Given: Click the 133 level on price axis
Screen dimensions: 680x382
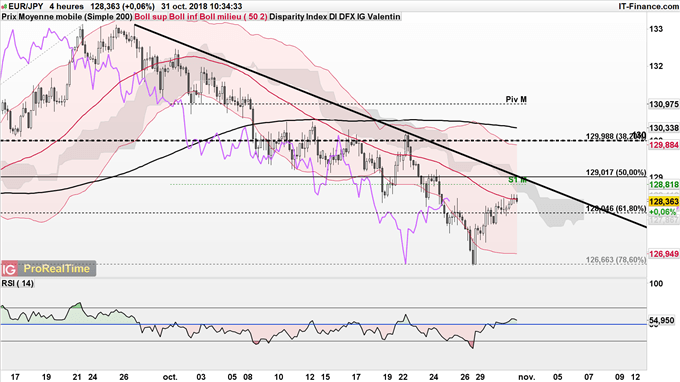Looking at the screenshot, I should point(656,29).
